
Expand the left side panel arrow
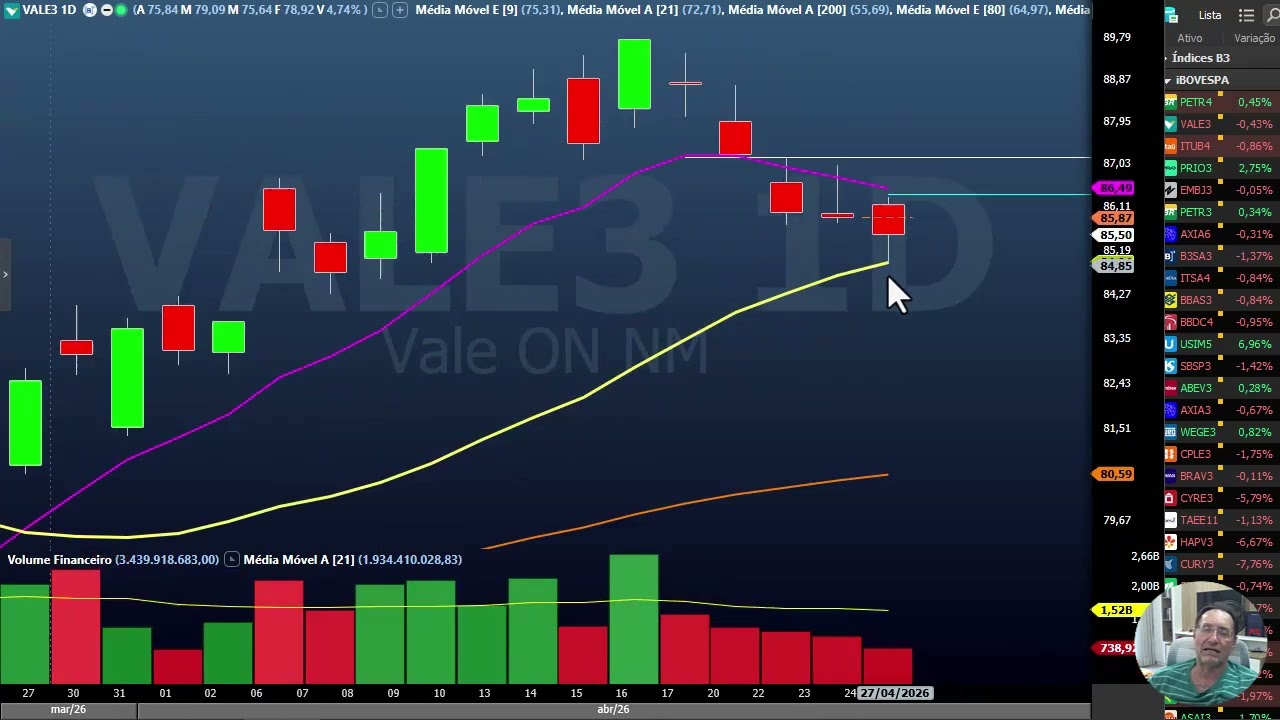[x=5, y=274]
